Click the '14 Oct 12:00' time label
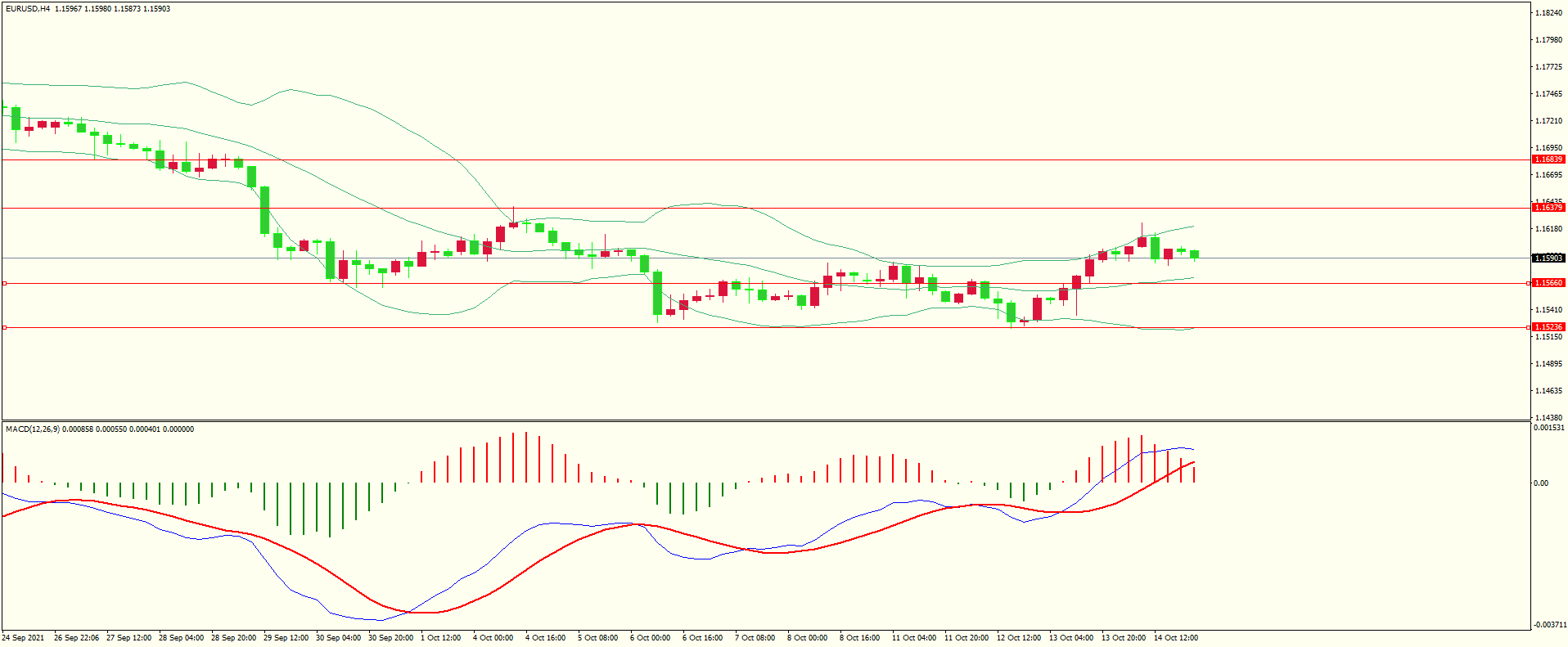The height and width of the screenshot is (647, 1568). click(1175, 638)
